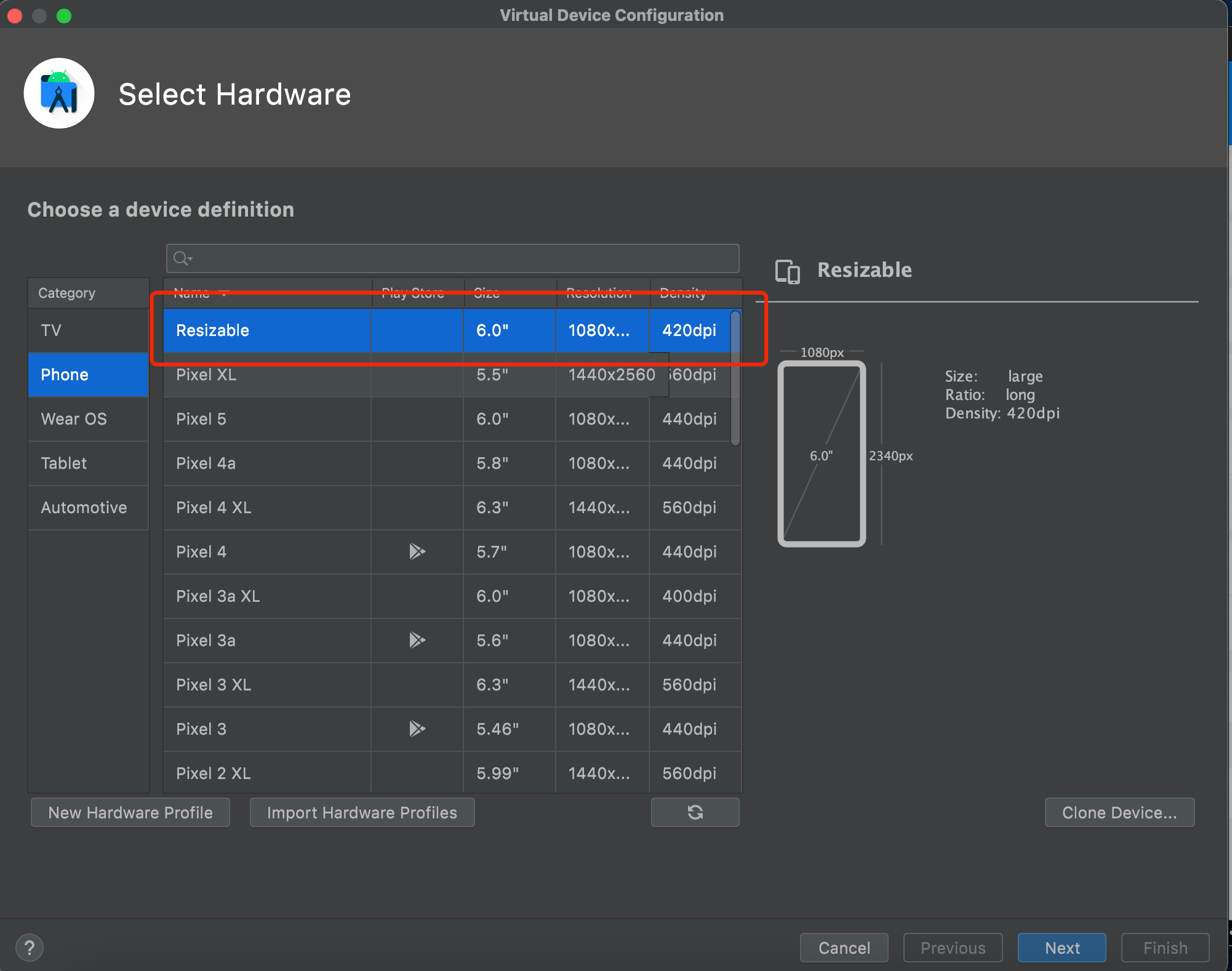Image resolution: width=1232 pixels, height=971 pixels.
Task: Select the Pixel 5 device row
Action: pyautogui.click(x=452, y=419)
